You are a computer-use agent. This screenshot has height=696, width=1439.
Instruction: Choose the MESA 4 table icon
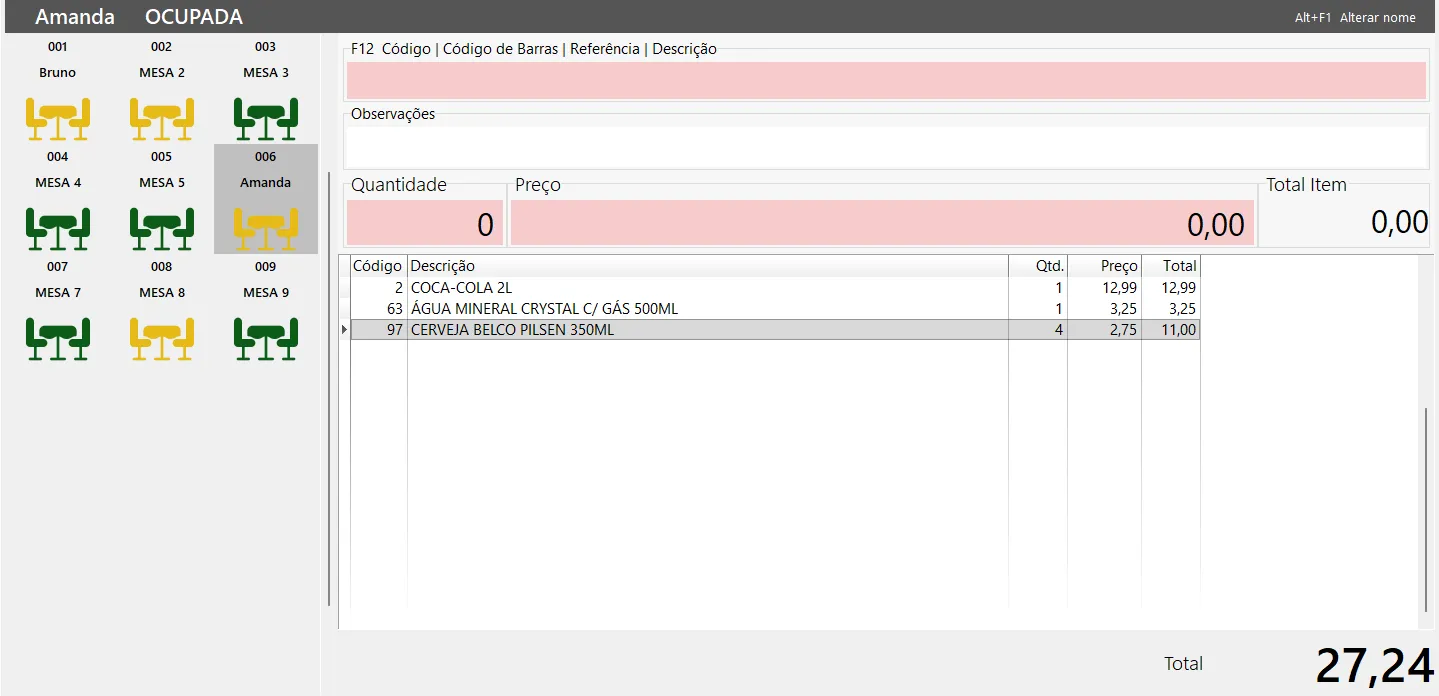click(x=58, y=229)
